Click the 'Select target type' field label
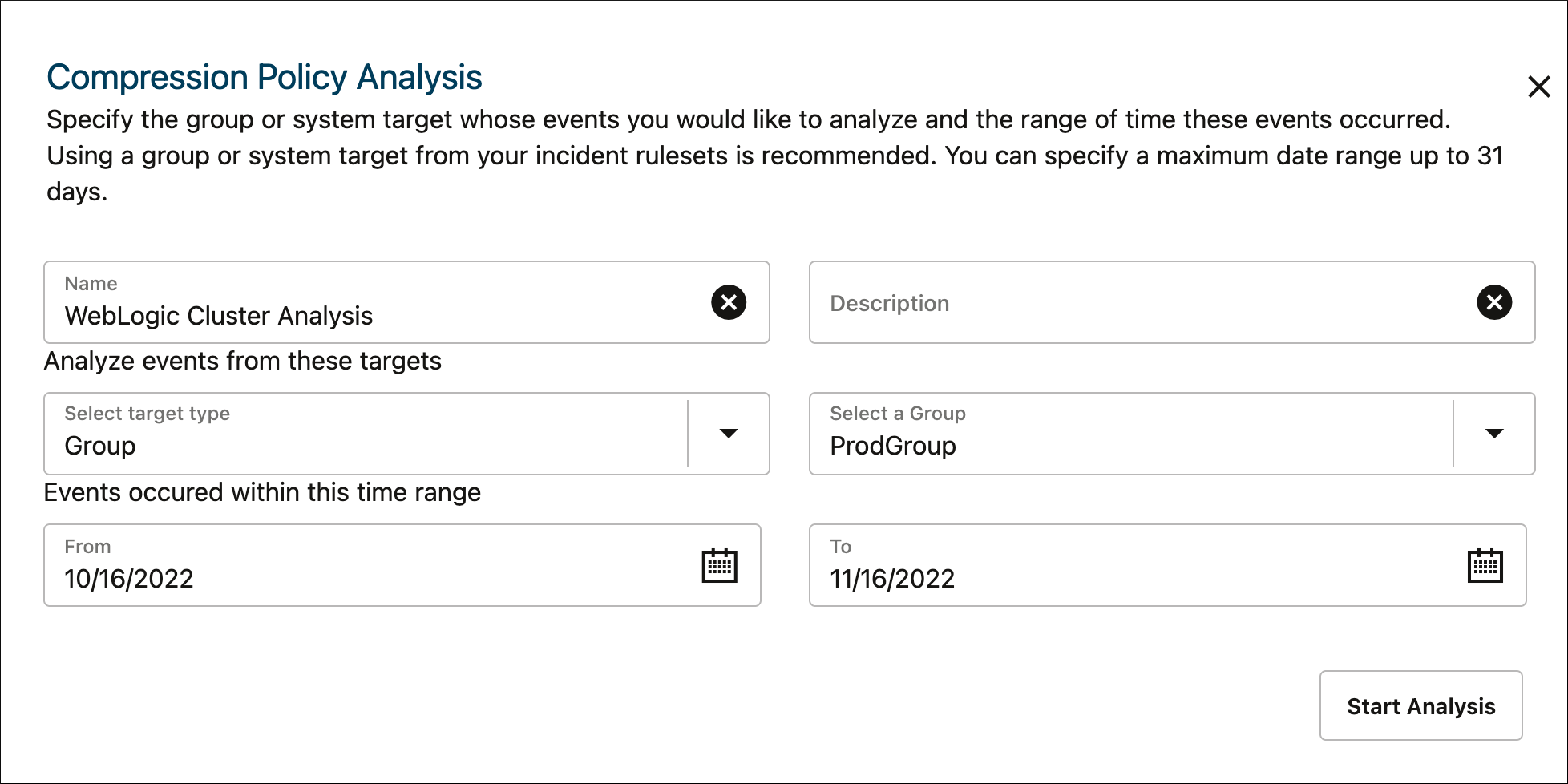Image resolution: width=1568 pixels, height=784 pixels. [148, 414]
